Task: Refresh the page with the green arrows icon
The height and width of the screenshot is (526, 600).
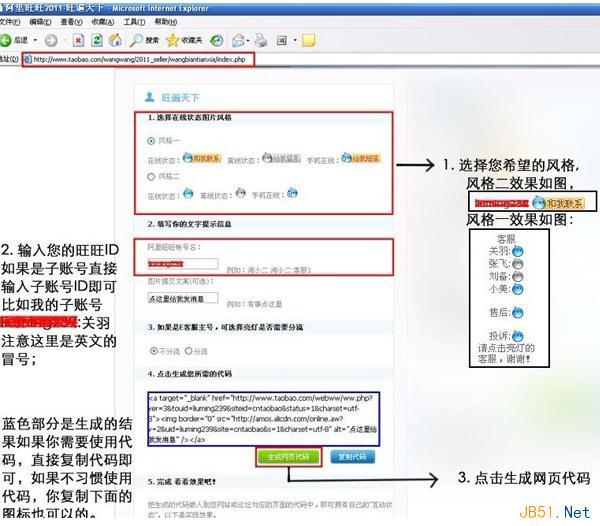Action: 97,40
